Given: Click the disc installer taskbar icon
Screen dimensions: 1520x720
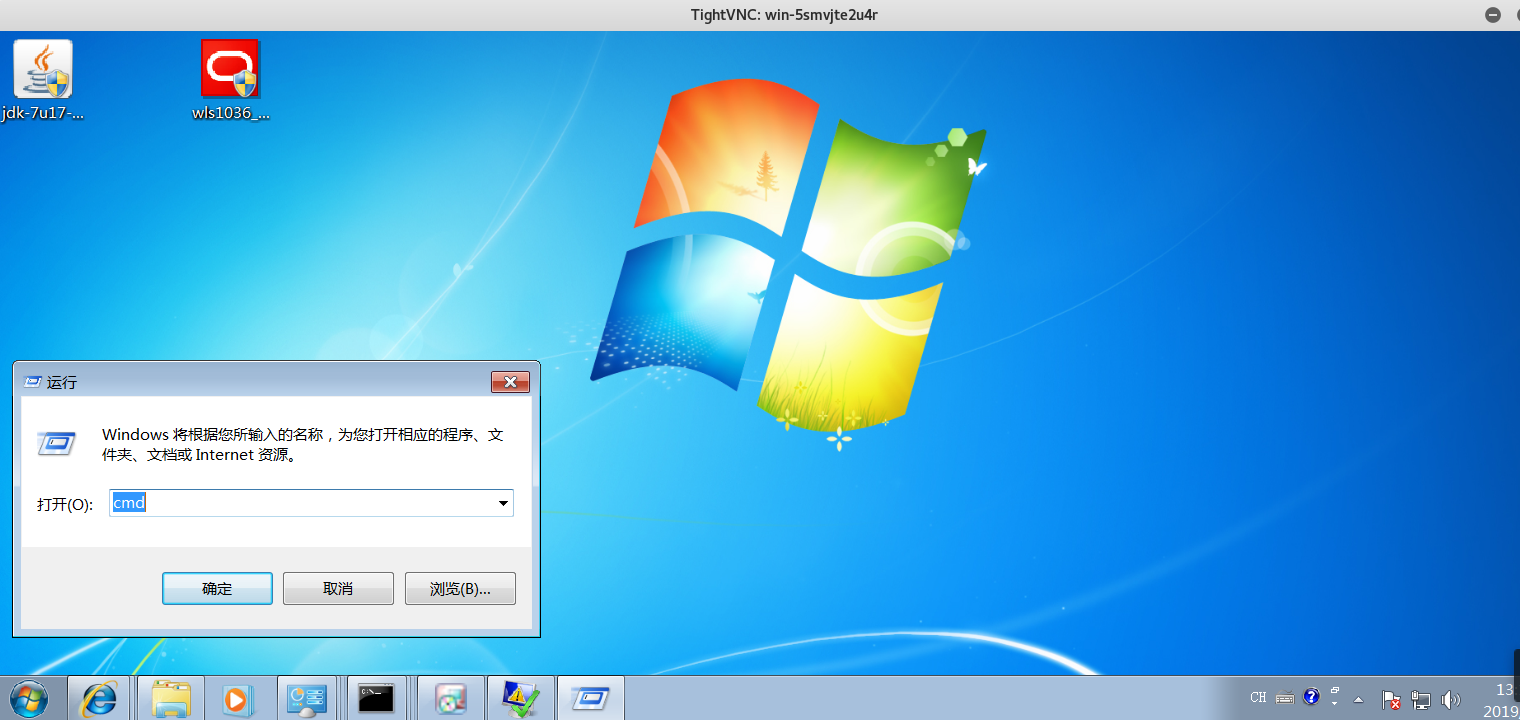Looking at the screenshot, I should [451, 698].
